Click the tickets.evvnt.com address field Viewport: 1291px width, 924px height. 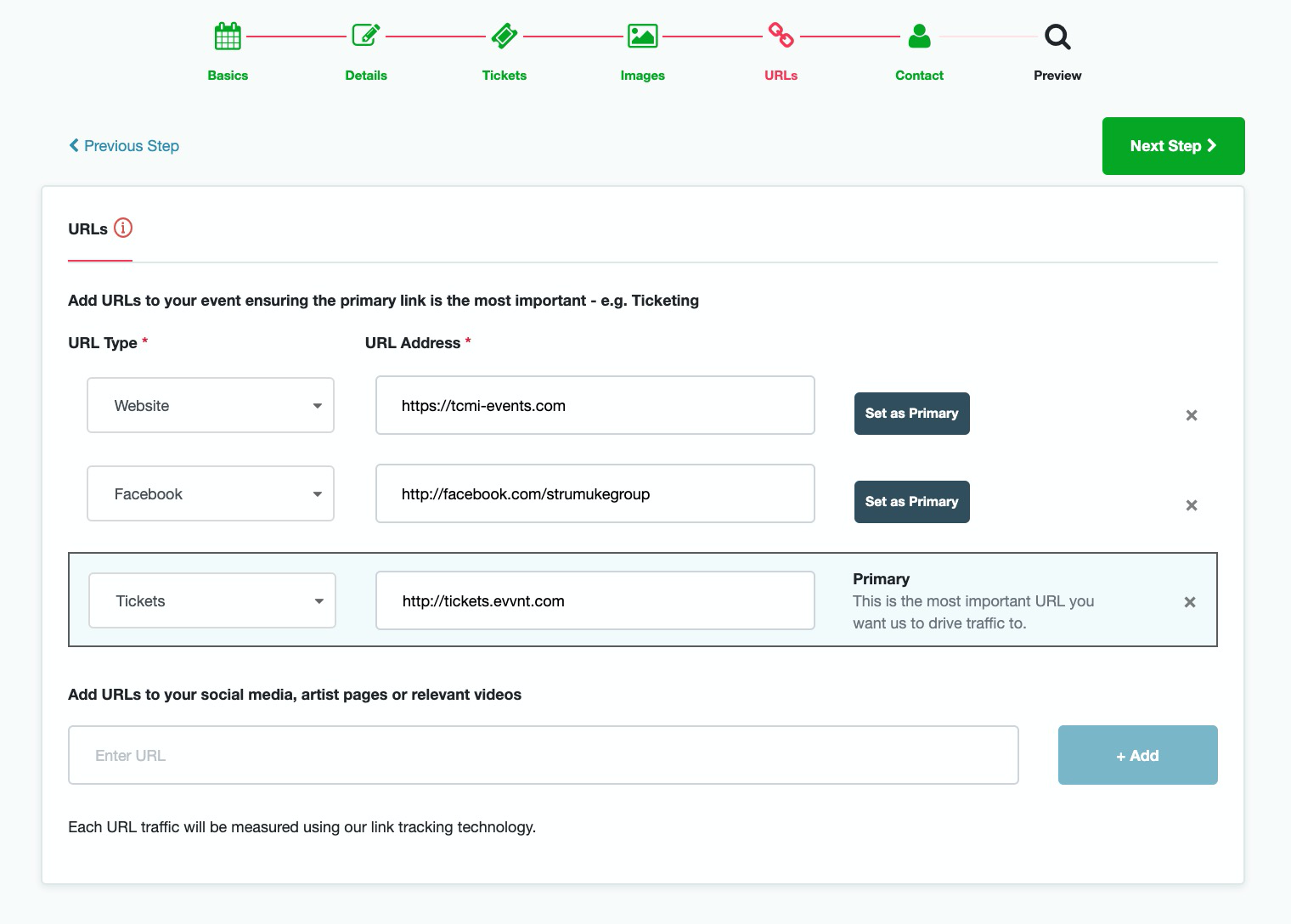595,600
